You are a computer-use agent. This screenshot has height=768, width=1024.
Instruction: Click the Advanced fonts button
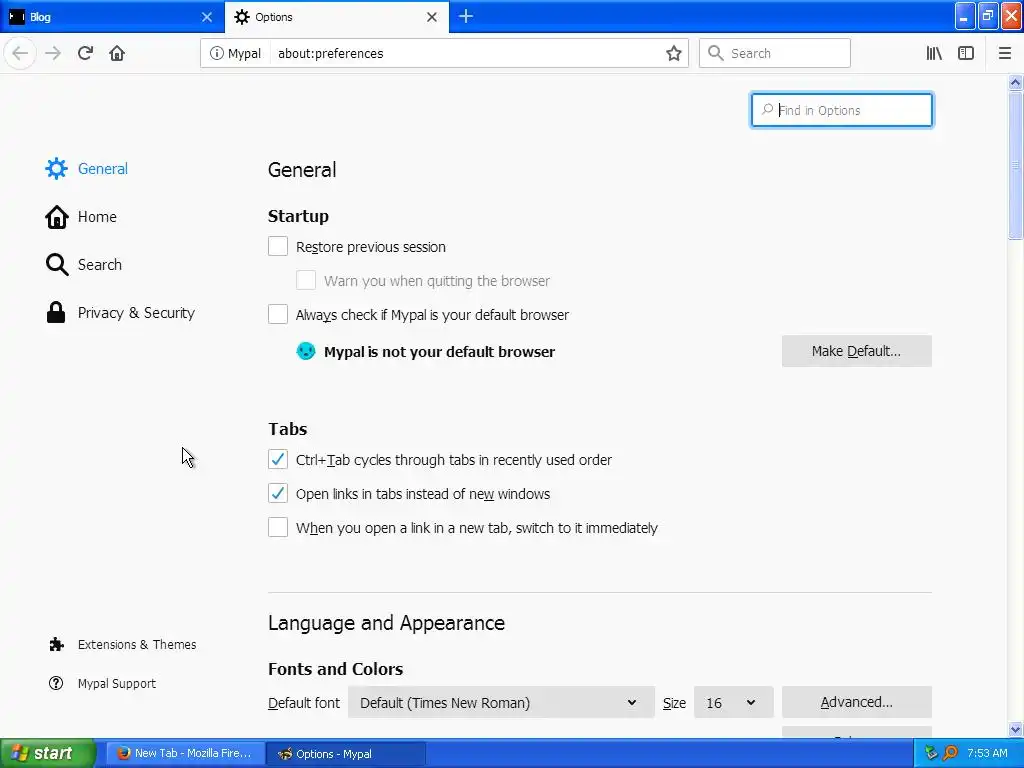click(x=856, y=702)
